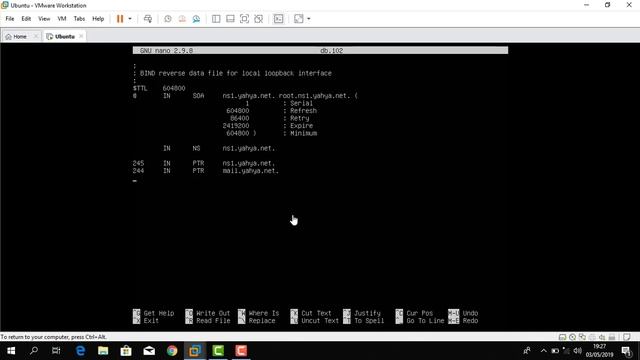640x360 pixels.
Task: Close the Ubuntu tab
Action: (x=81, y=36)
